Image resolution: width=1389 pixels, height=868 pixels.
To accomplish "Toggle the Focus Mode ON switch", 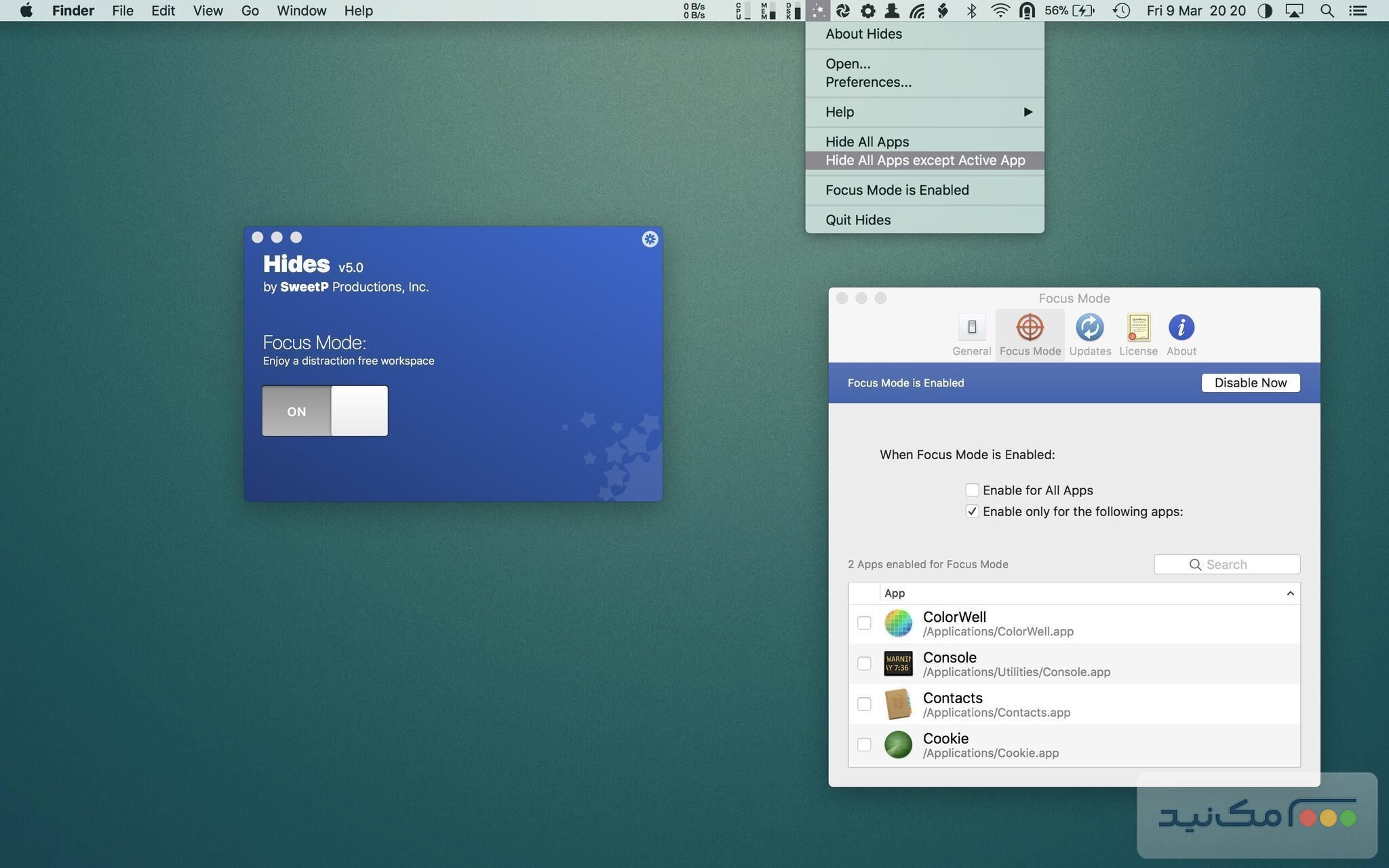I will (x=325, y=411).
